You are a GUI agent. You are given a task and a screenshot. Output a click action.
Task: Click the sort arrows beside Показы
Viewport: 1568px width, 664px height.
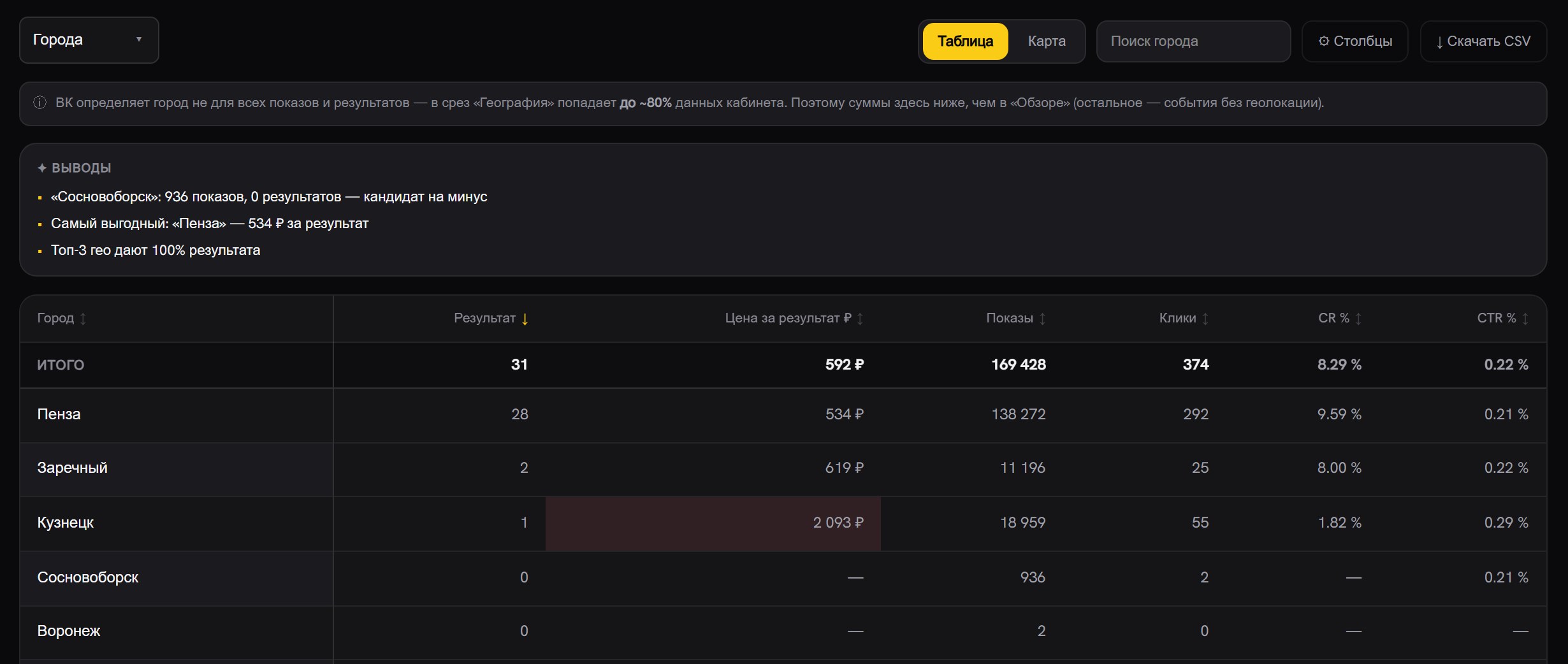tap(1043, 319)
